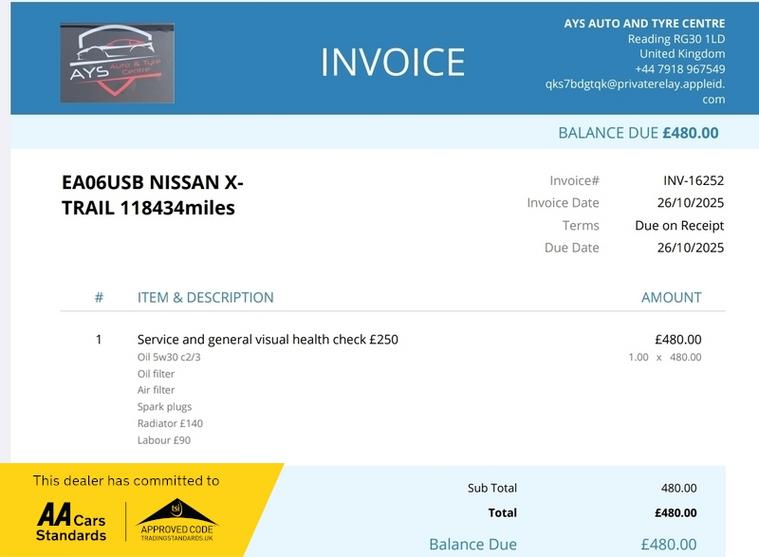759x557 pixels.
Task: Select the EA06USB NISSAN X-TRAIL vehicle title
Action: [152, 195]
